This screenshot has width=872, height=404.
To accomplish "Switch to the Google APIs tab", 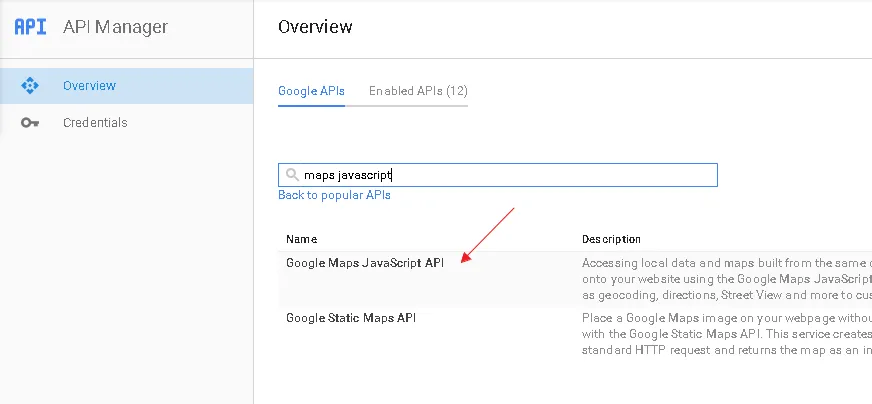I will 311,91.
